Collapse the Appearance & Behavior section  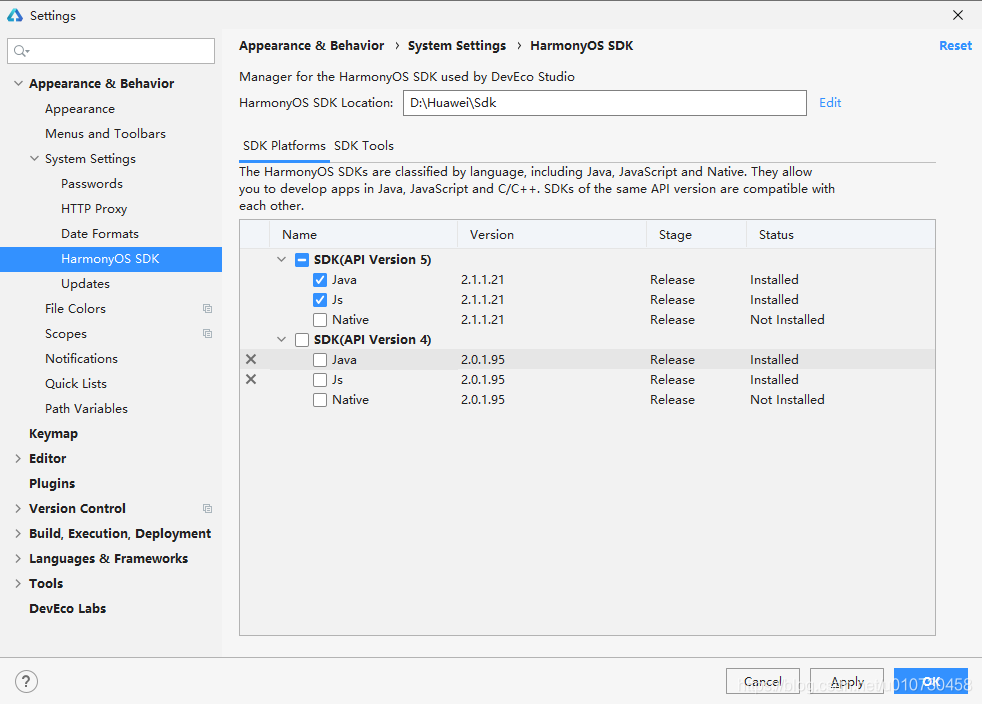(18, 83)
